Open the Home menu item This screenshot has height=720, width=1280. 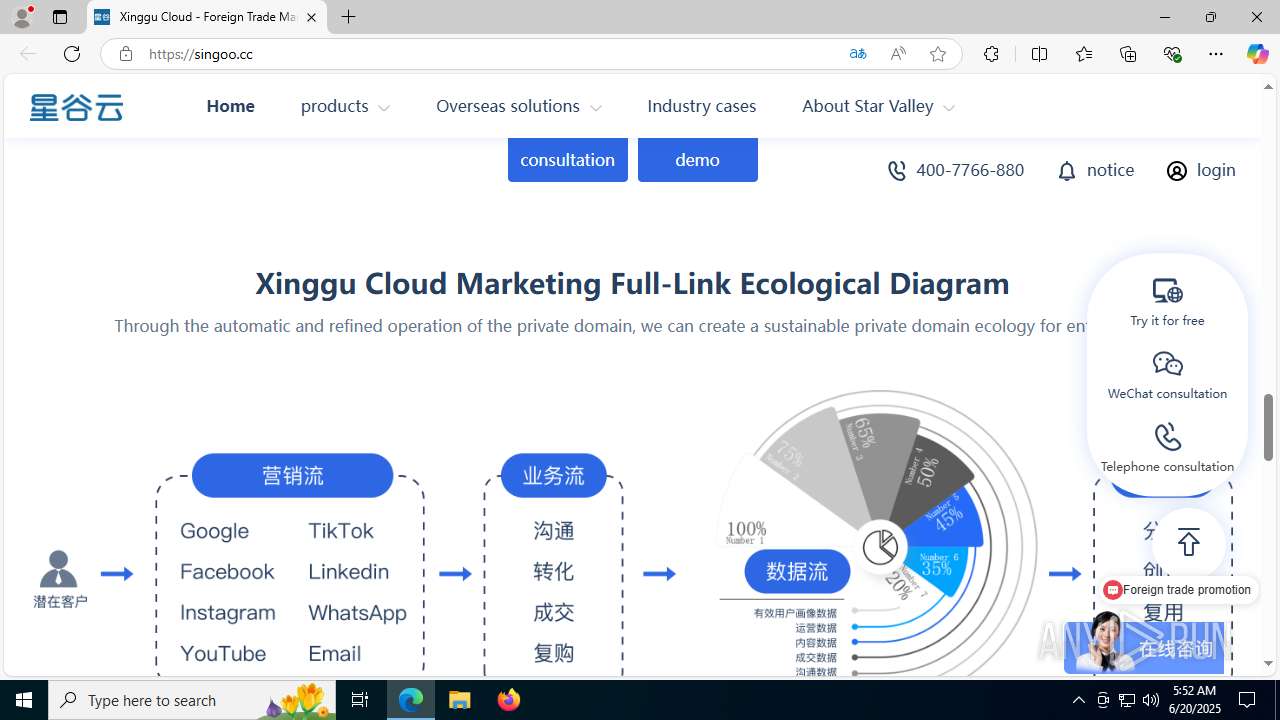click(x=230, y=106)
